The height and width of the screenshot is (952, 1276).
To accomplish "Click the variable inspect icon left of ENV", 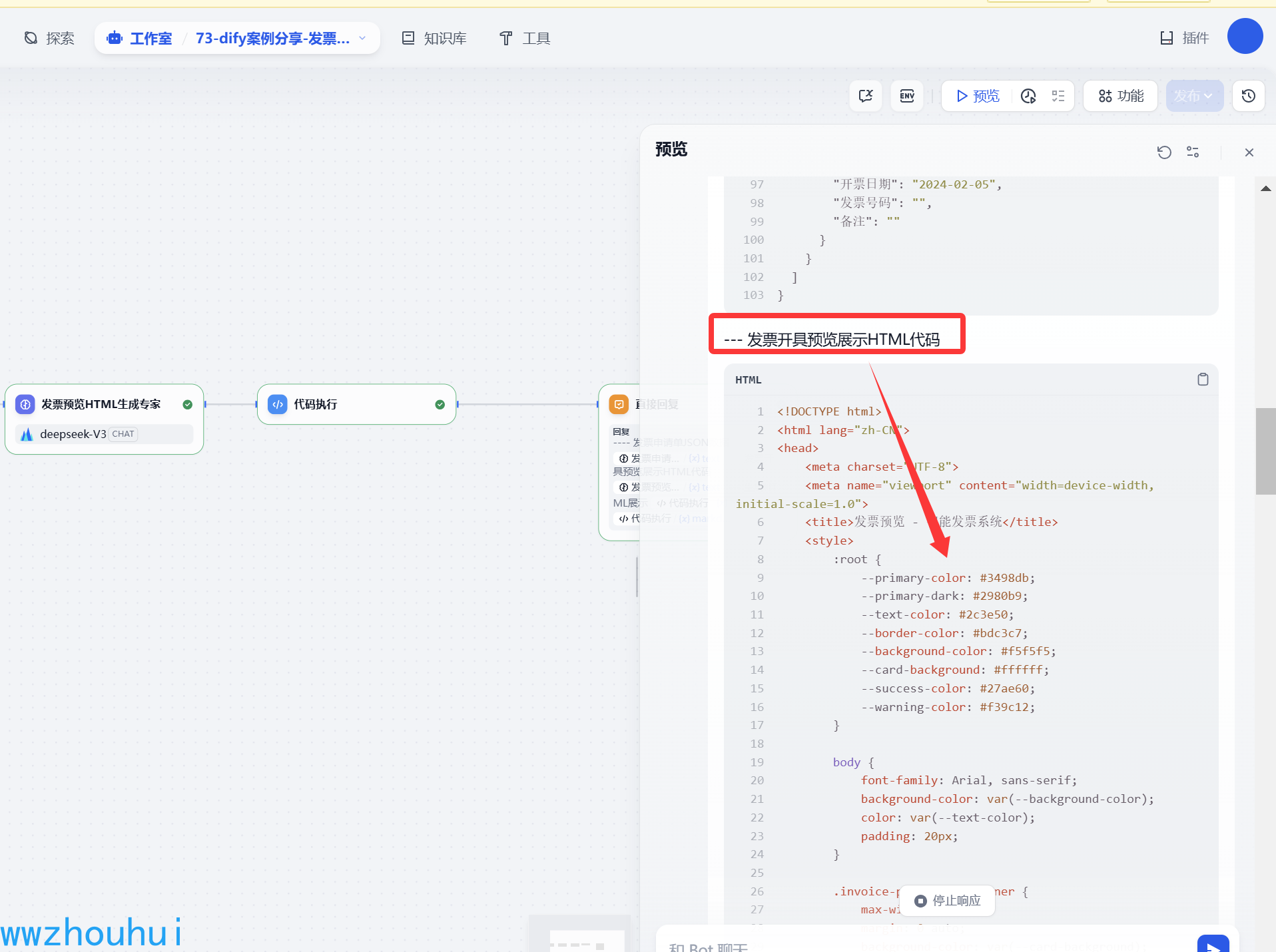I will tap(866, 96).
